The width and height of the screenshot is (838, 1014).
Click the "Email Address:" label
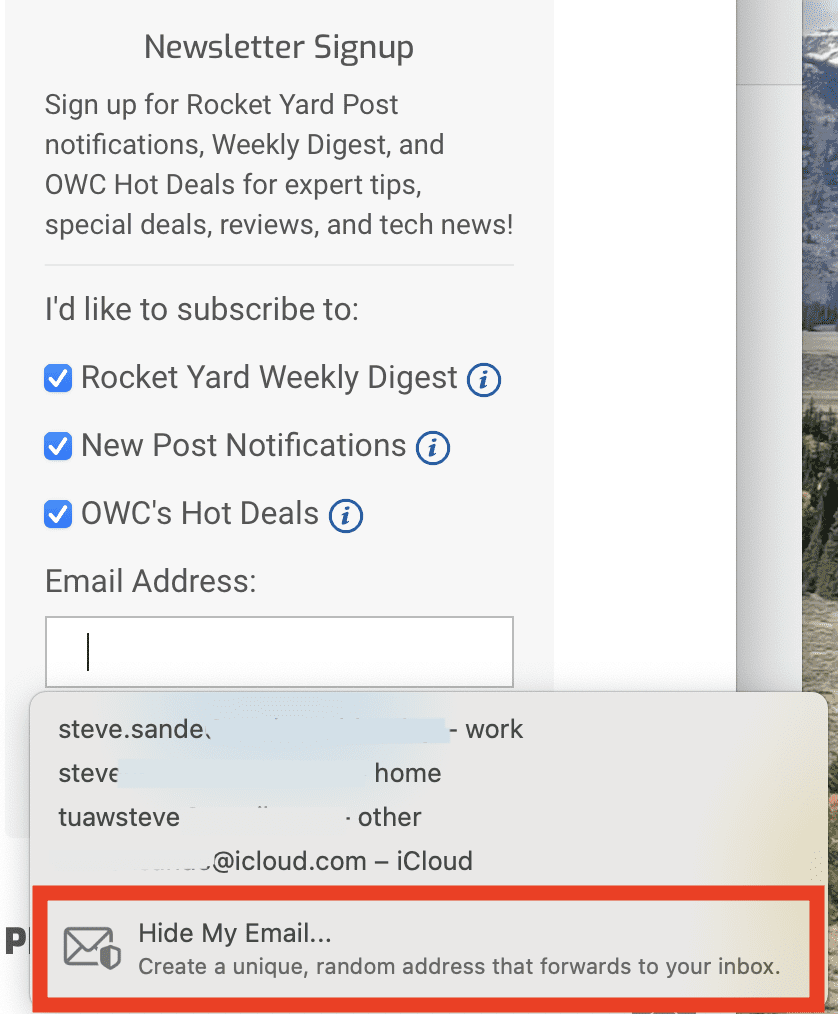[151, 581]
